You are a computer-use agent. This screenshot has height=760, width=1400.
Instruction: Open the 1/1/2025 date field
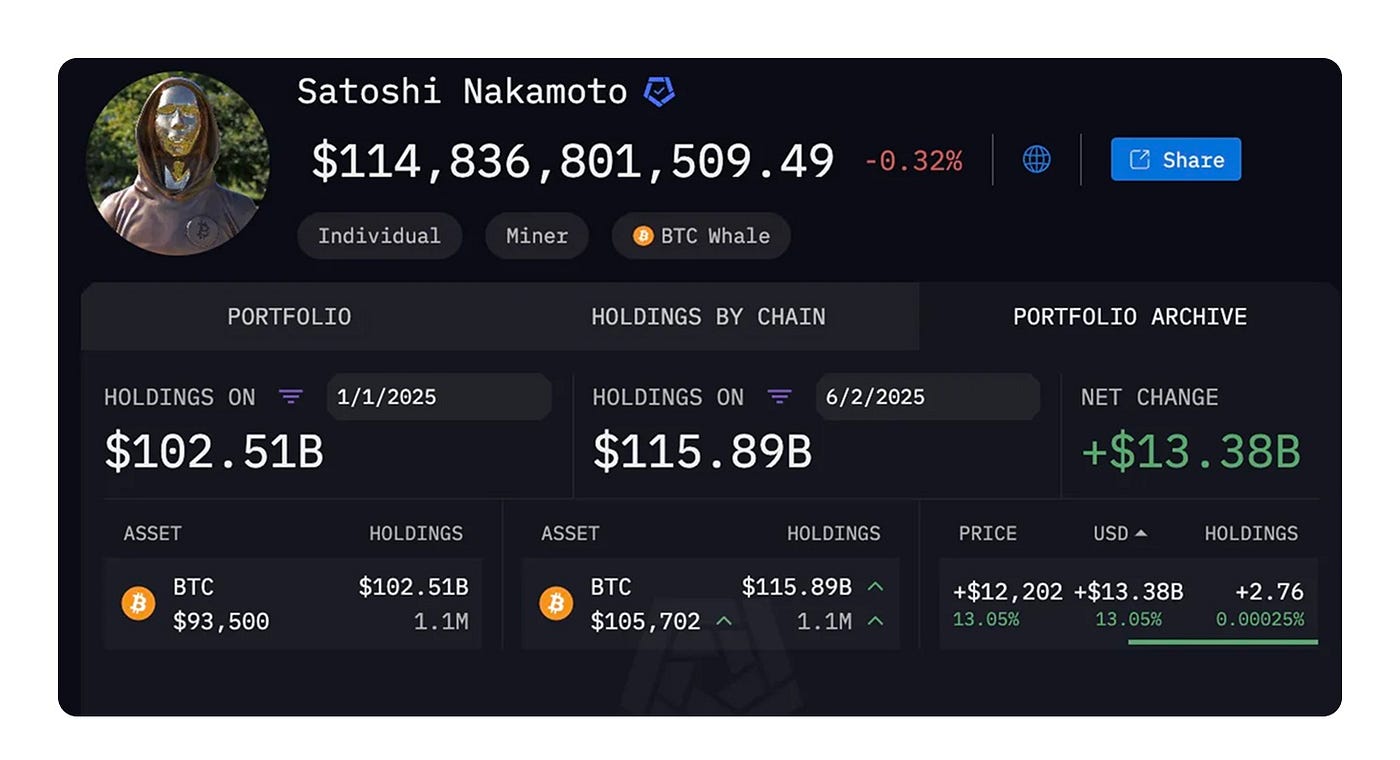point(438,396)
